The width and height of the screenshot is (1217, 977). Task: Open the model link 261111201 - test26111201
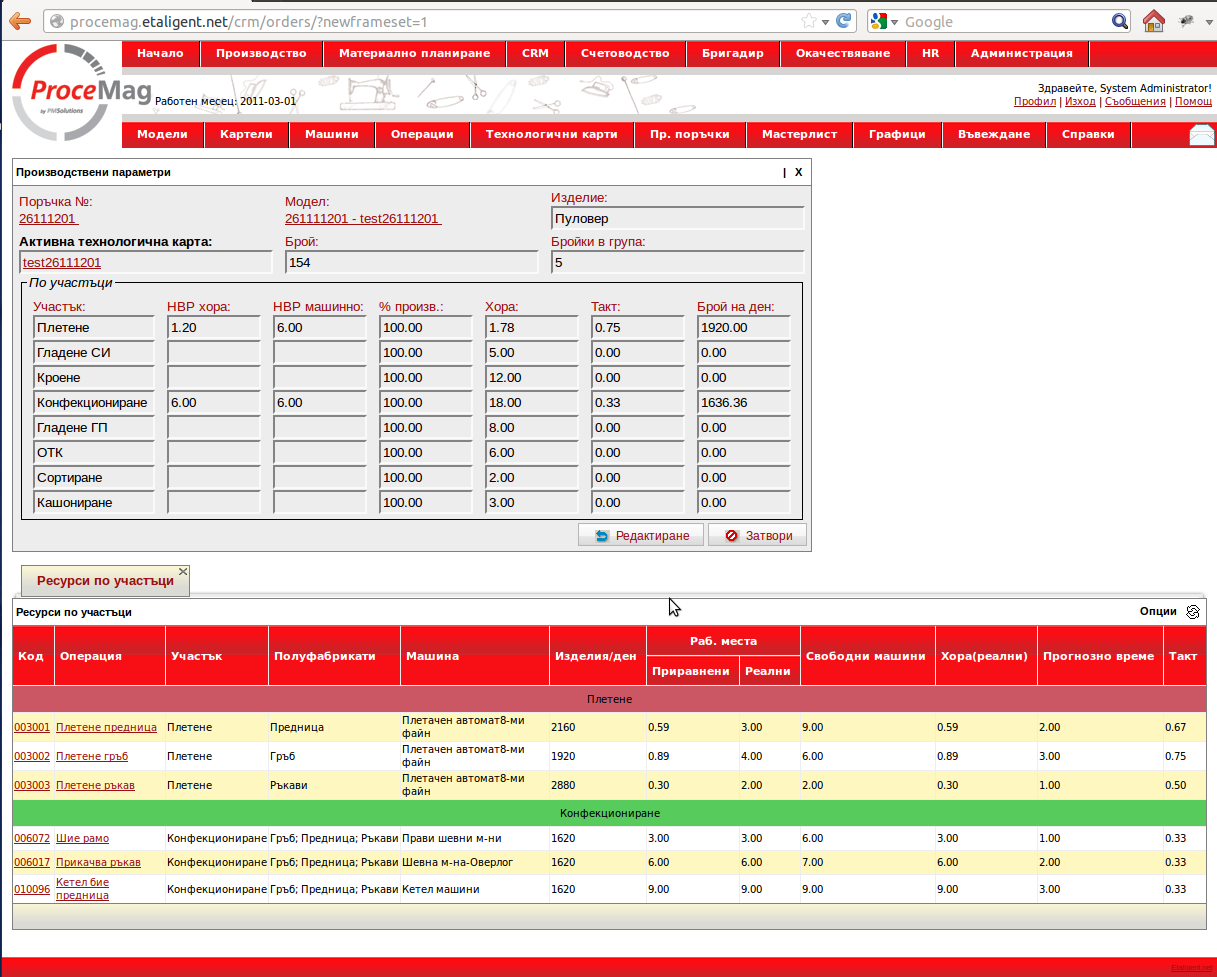click(x=363, y=219)
